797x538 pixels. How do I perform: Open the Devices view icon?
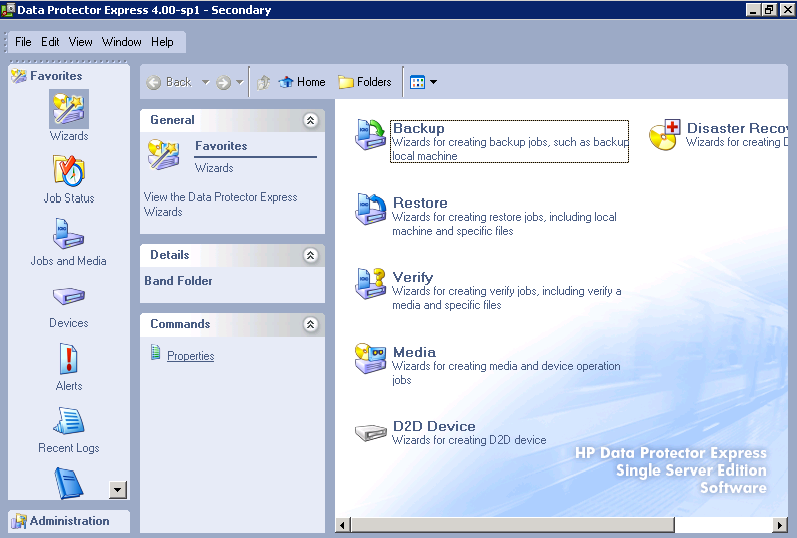(69, 296)
